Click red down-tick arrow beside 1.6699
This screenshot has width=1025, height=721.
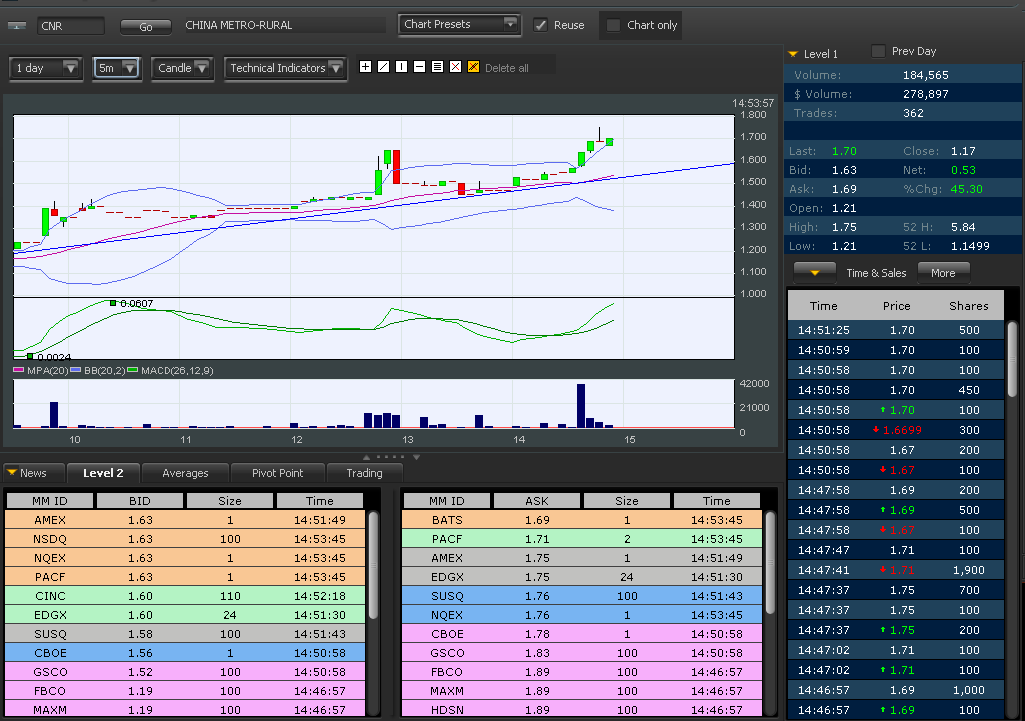point(876,429)
